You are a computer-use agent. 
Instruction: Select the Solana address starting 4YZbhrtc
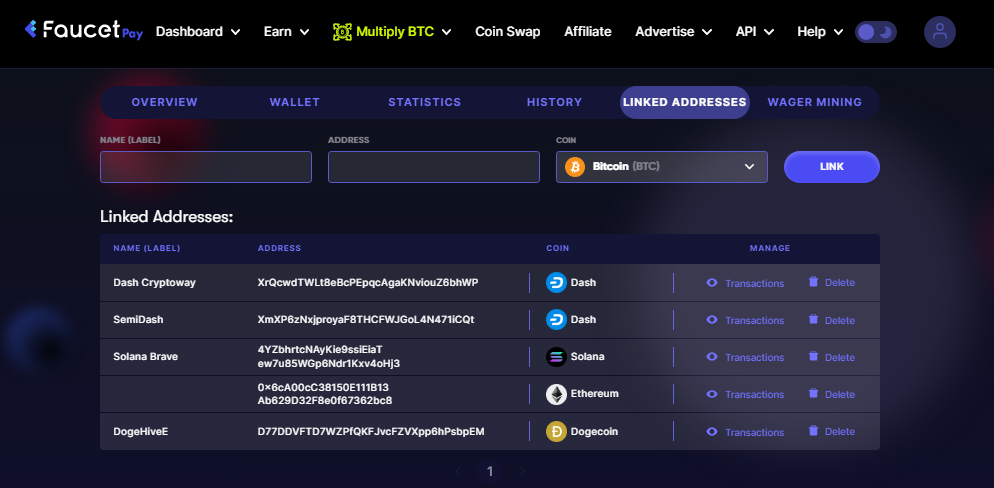click(329, 357)
